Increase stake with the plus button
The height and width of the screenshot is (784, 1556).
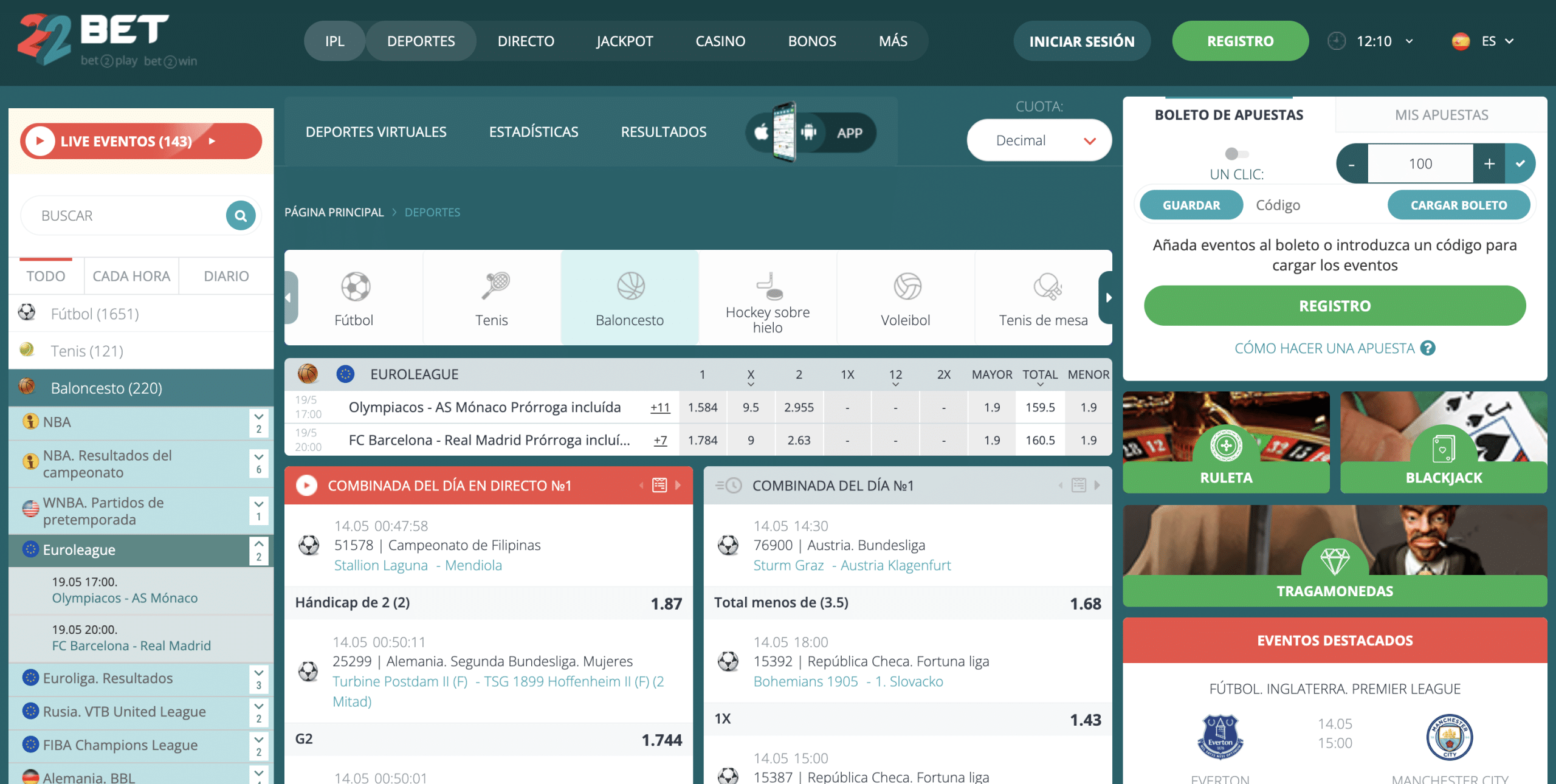[1489, 163]
